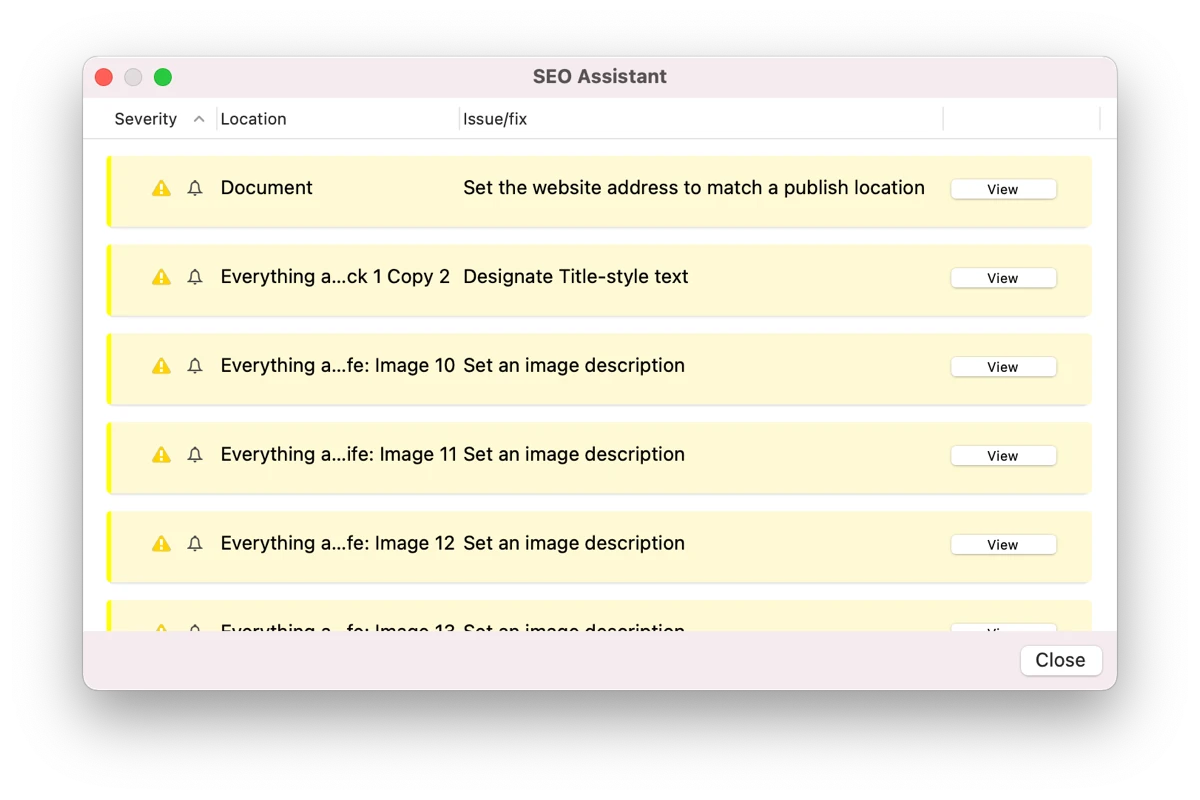
Task: Close the SEO Assistant with Close button
Action: 1060,660
